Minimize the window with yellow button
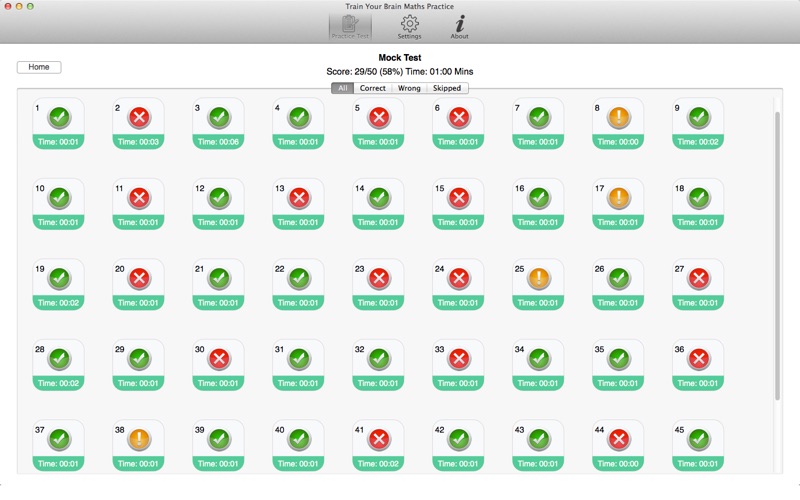The image size is (800, 500). (19, 6)
